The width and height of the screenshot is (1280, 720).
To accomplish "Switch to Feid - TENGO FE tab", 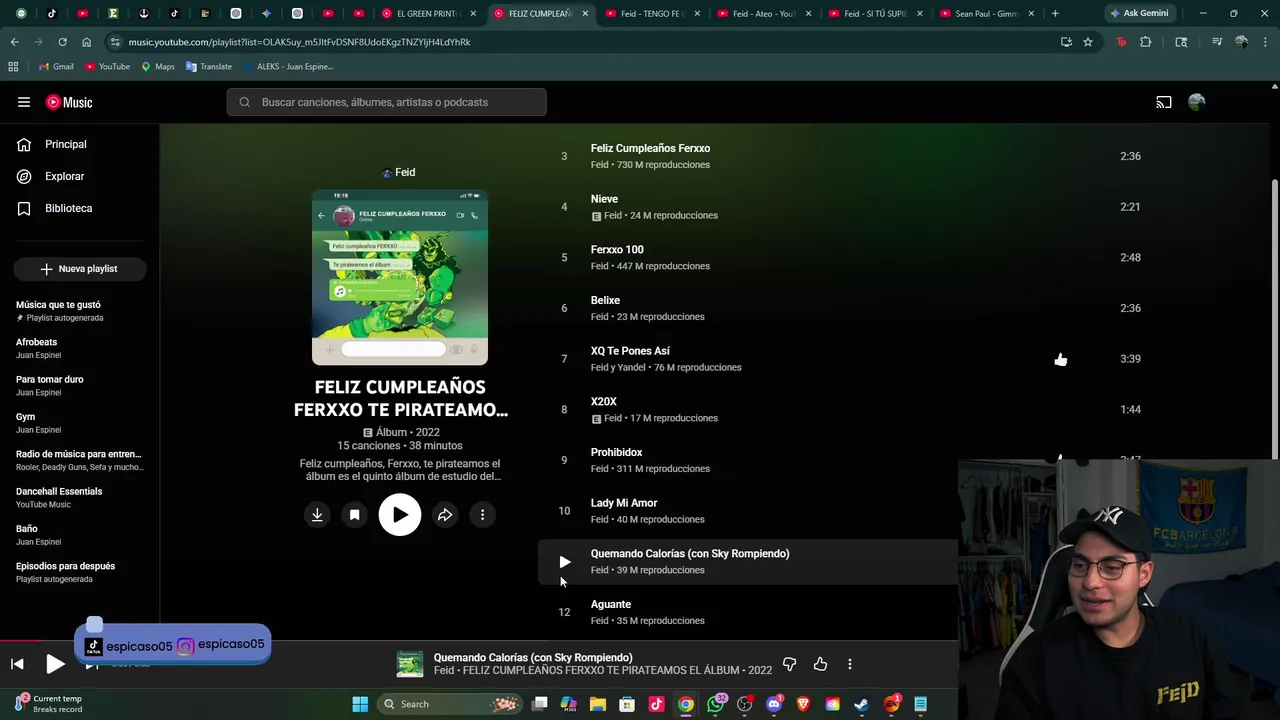I will point(651,14).
